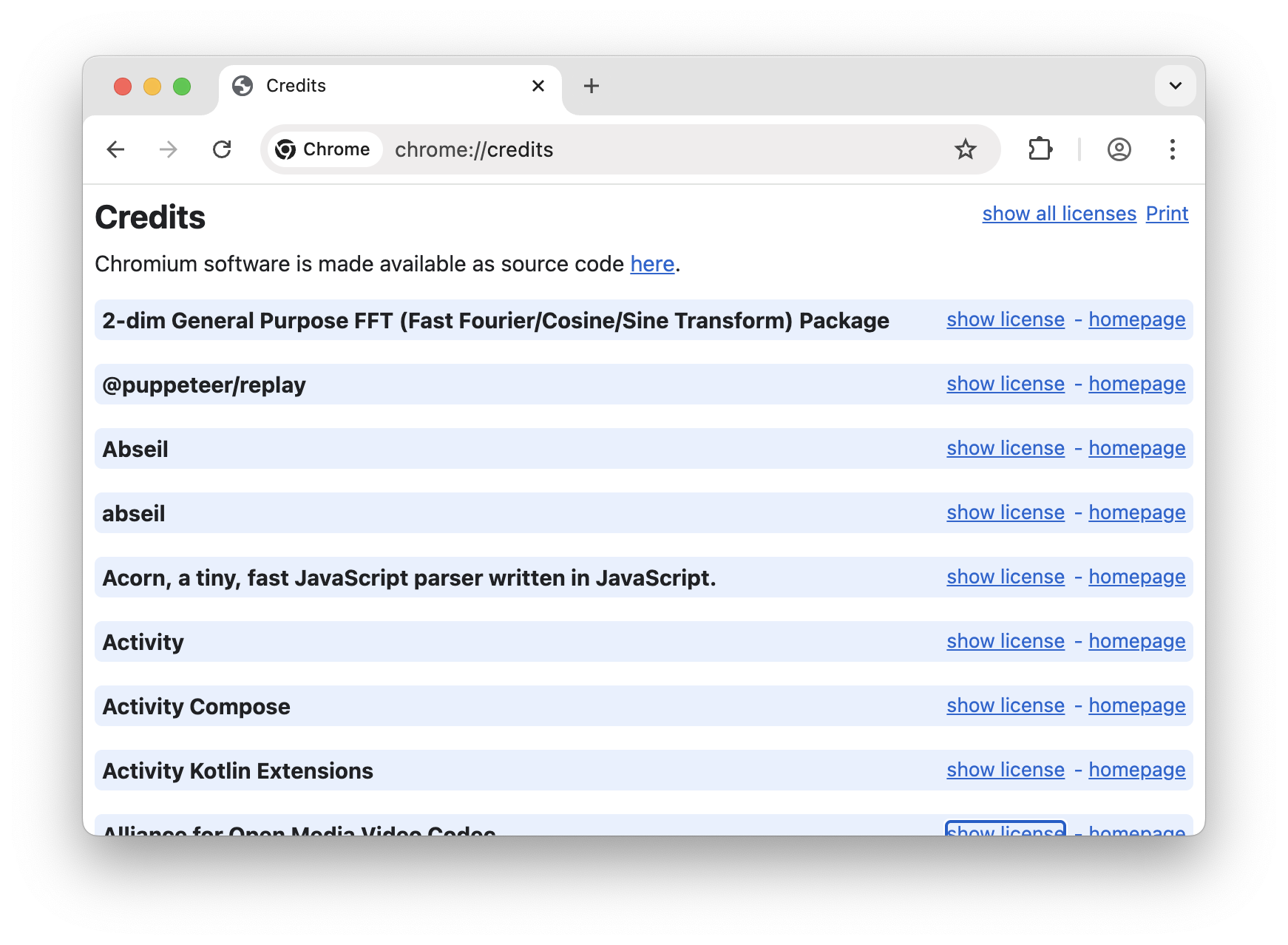Expand the tab search dropdown arrow
This screenshot has width=1288, height=945.
(x=1175, y=86)
